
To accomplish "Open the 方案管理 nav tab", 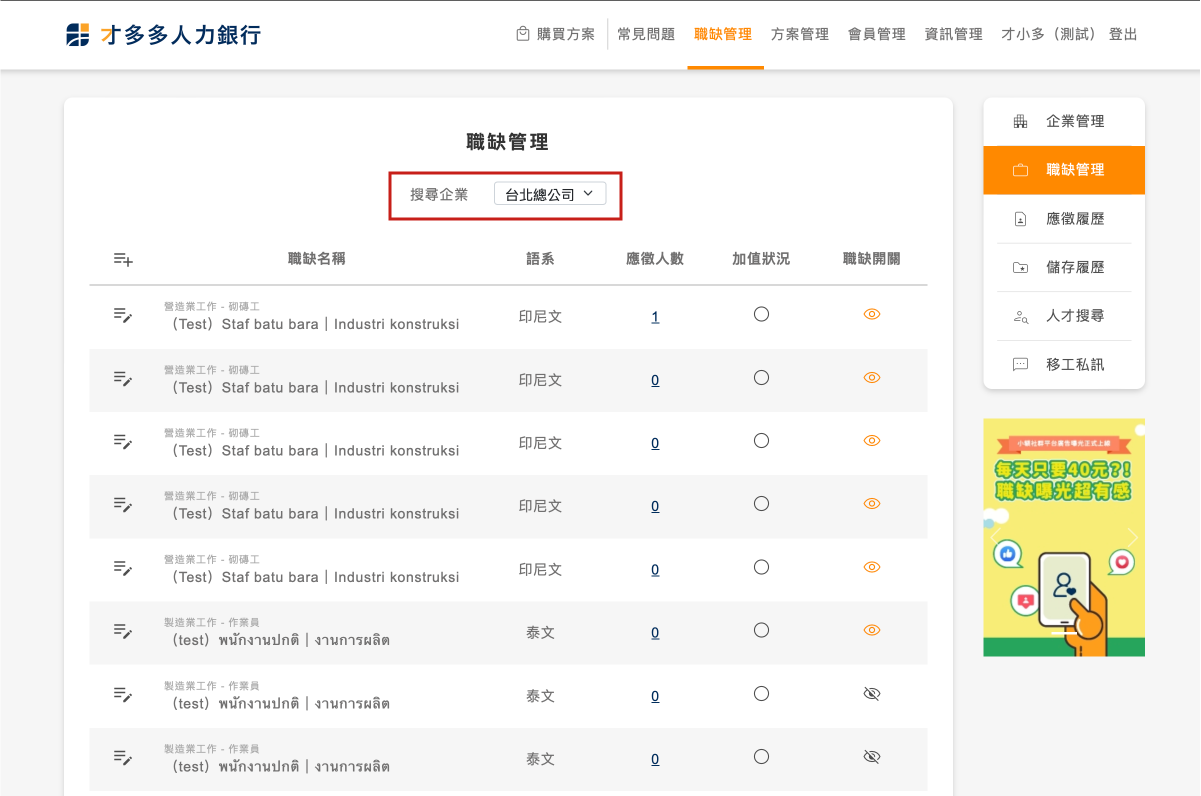I will [x=799, y=35].
